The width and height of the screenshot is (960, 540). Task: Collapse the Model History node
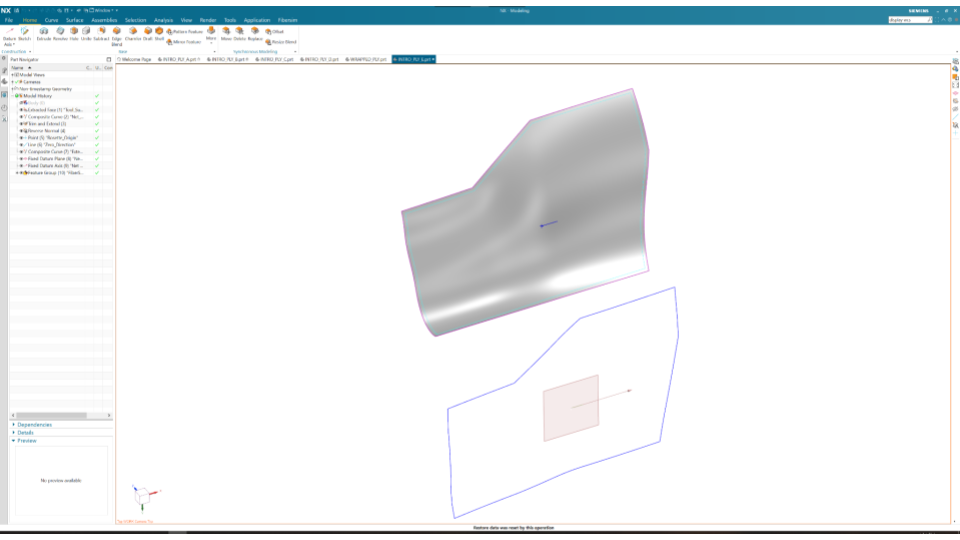coord(13,95)
